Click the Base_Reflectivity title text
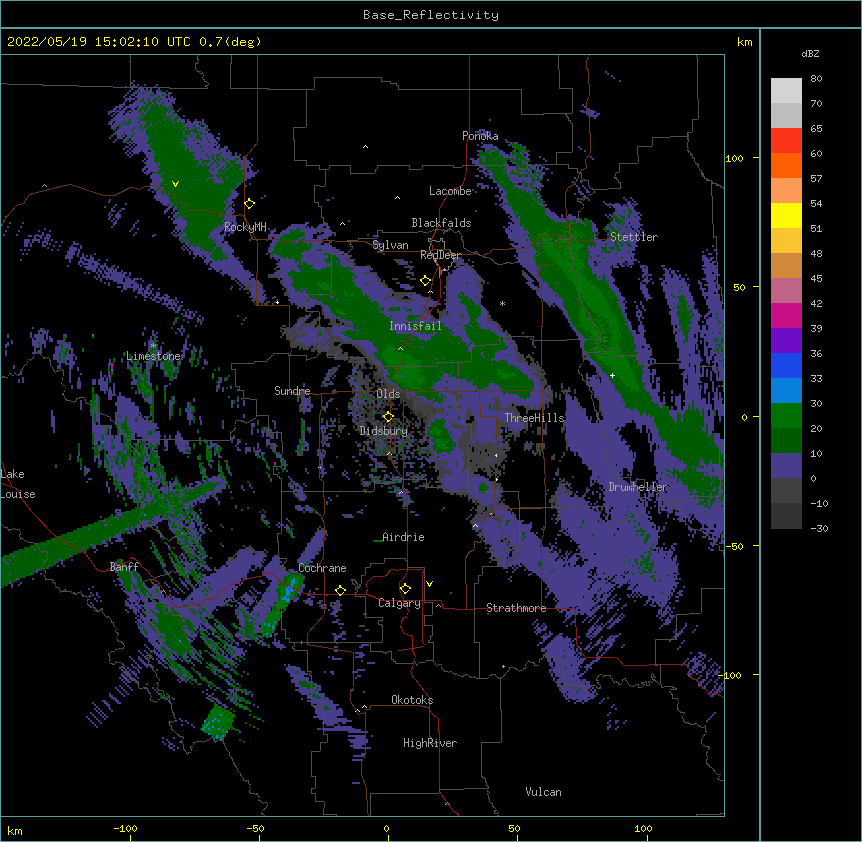Screen dimensions: 862x842 pos(431,15)
